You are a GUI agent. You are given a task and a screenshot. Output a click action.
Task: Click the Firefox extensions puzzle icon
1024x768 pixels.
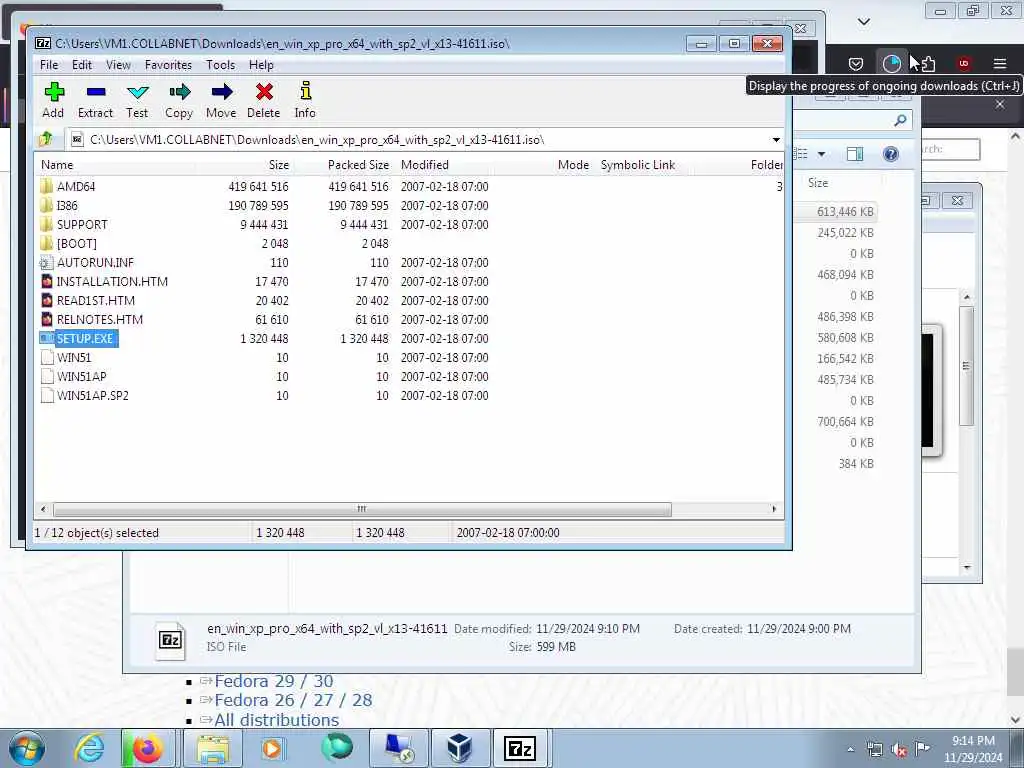928,63
